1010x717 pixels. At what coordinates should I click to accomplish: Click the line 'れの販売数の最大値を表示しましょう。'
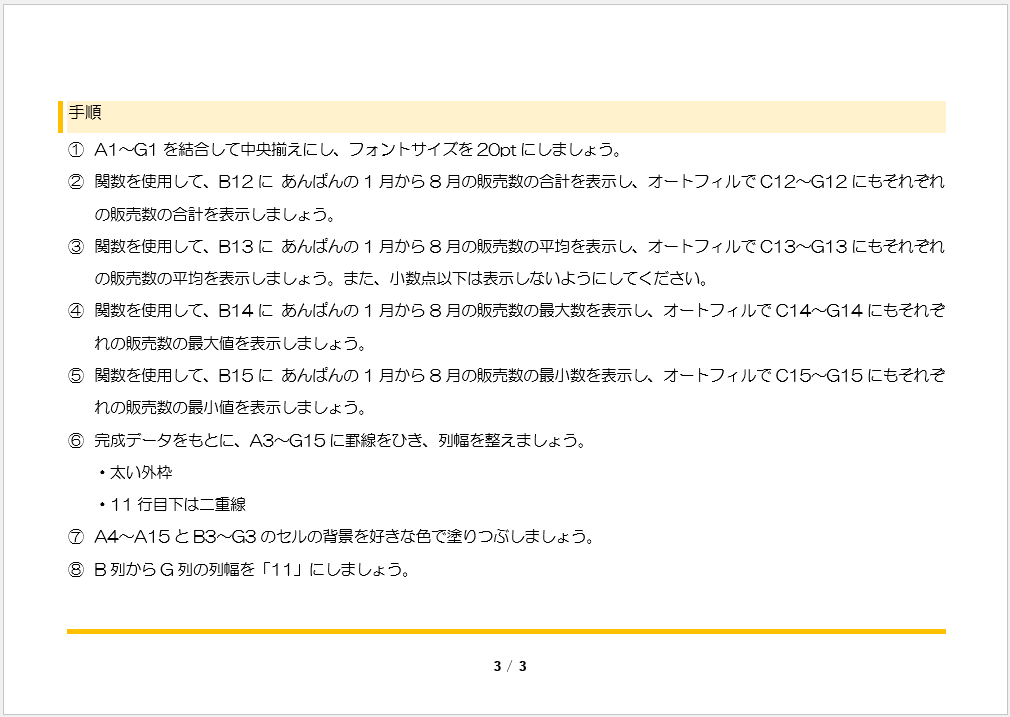[231, 343]
